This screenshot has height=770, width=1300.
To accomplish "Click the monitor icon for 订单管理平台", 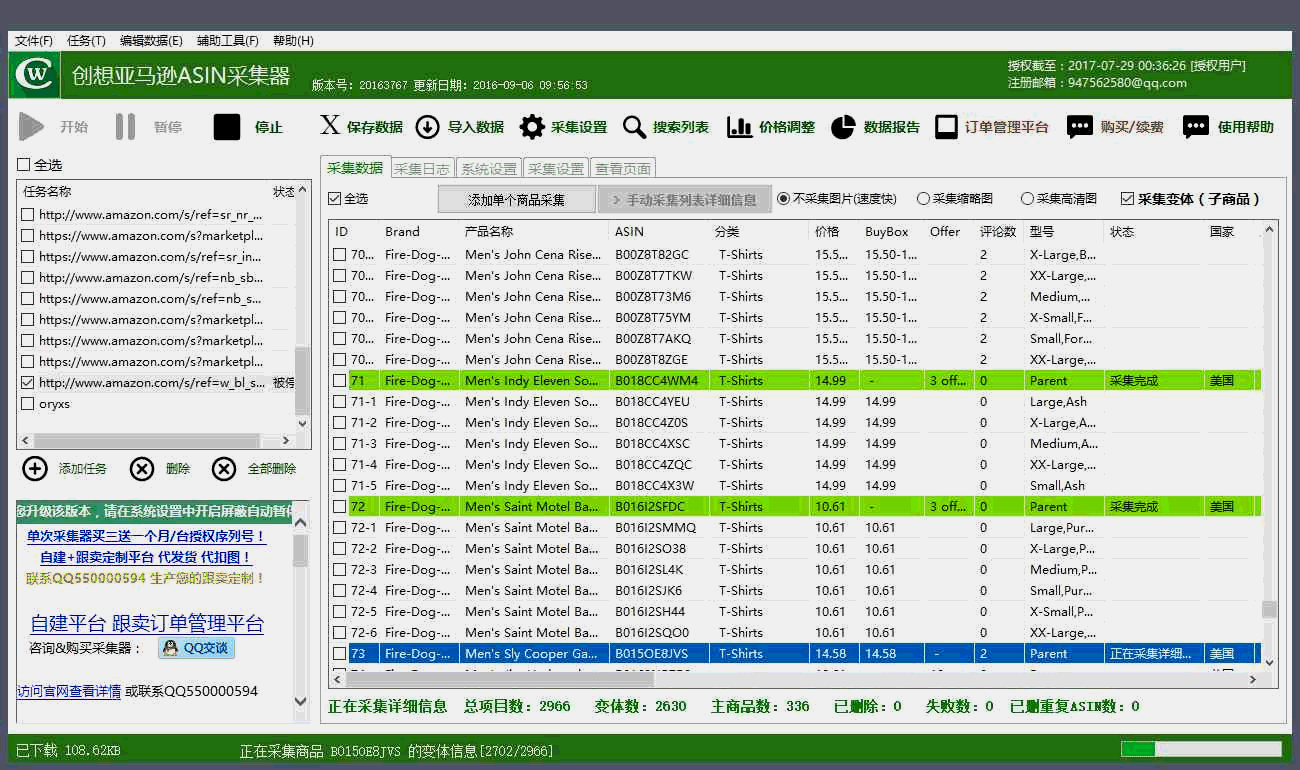I will pyautogui.click(x=946, y=127).
